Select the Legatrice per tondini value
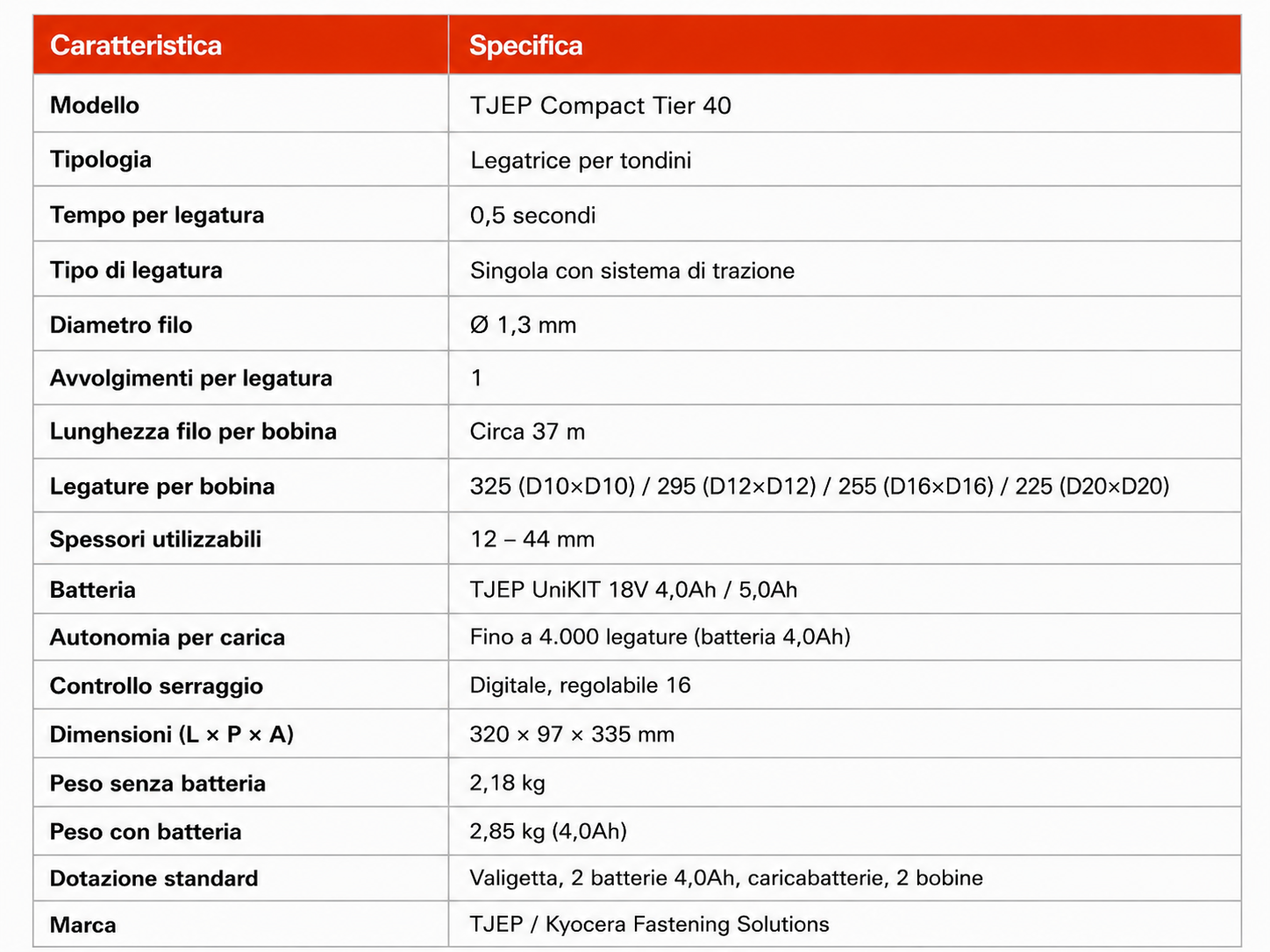 (581, 160)
